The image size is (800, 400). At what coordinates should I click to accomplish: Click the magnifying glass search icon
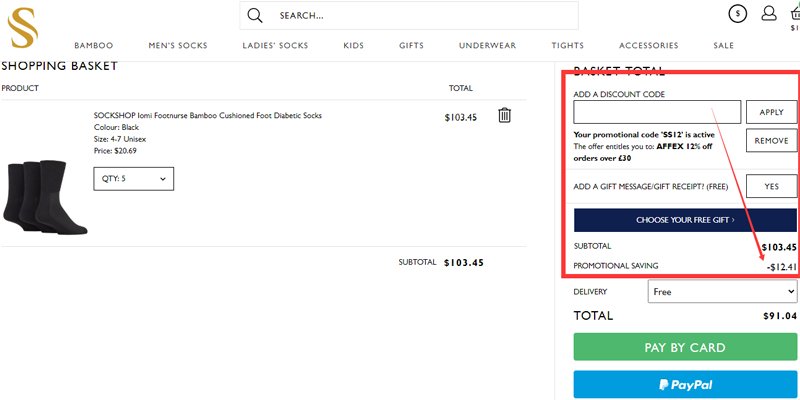255,15
